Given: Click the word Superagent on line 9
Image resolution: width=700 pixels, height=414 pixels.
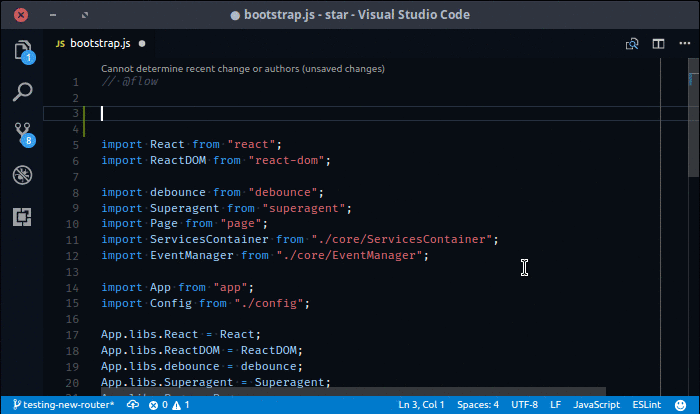Looking at the screenshot, I should pos(184,208).
